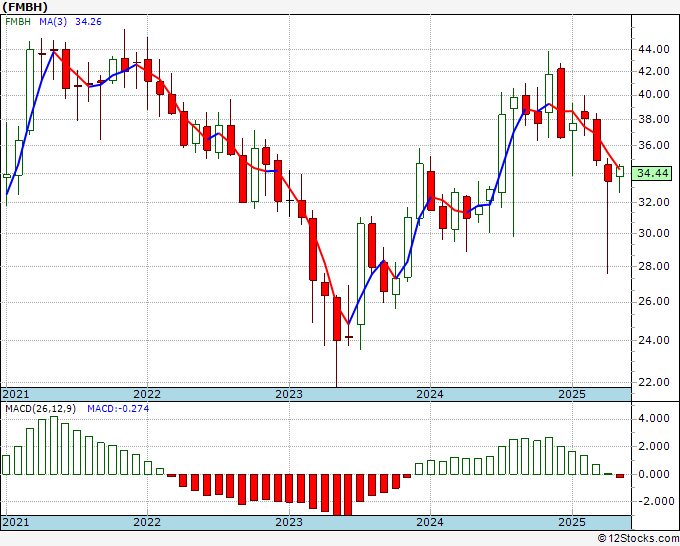This screenshot has height=546, width=680.
Task: Click the 32.00 price axis label
Action: click(x=654, y=202)
